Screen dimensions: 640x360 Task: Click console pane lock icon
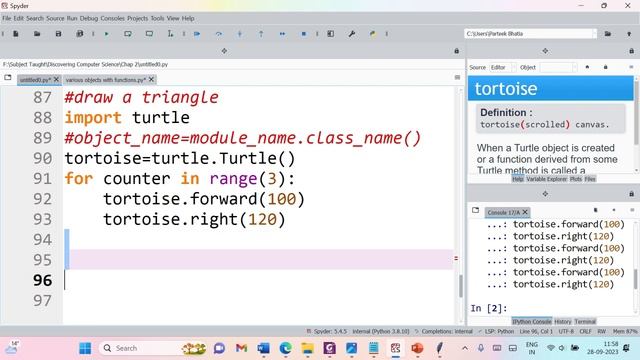(631, 194)
